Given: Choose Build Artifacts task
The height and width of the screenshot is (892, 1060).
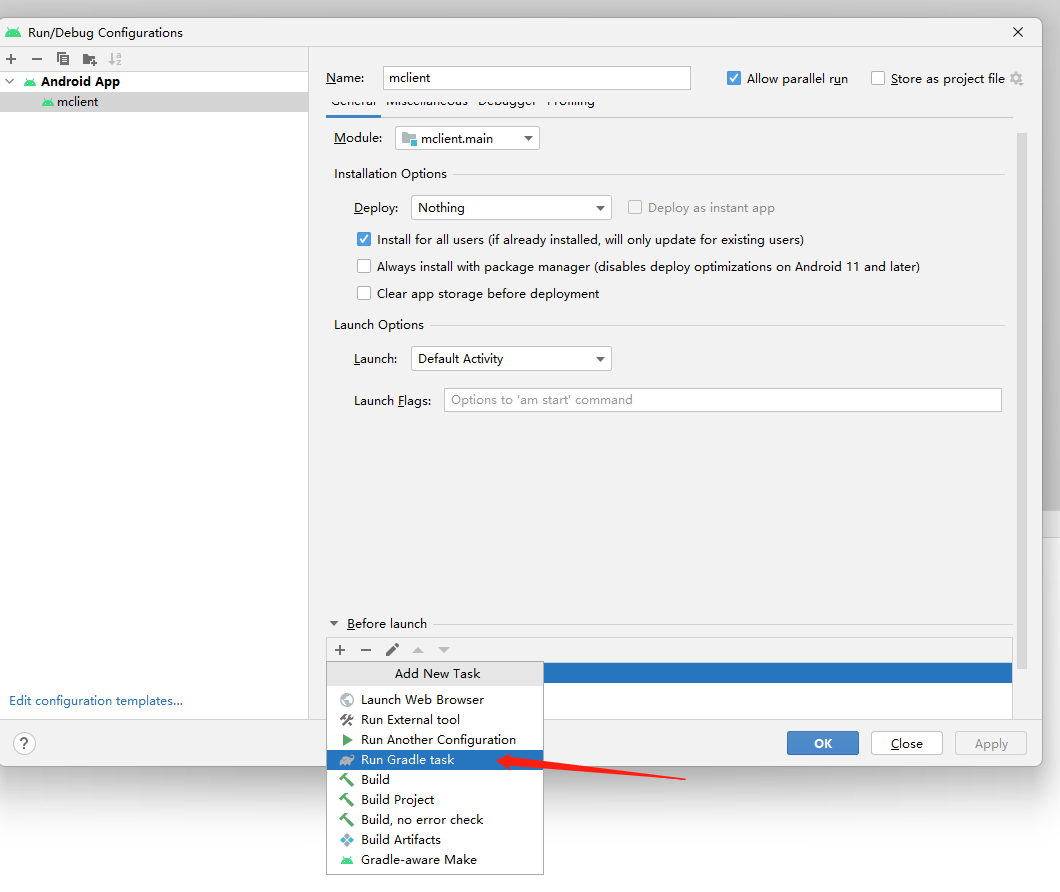Looking at the screenshot, I should [x=435, y=839].
